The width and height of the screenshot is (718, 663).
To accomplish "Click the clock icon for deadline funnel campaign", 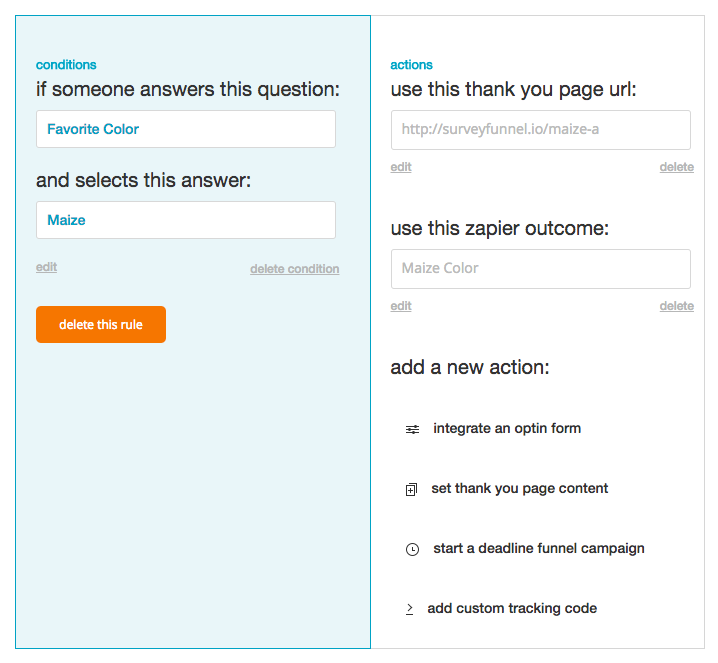I will [x=412, y=550].
